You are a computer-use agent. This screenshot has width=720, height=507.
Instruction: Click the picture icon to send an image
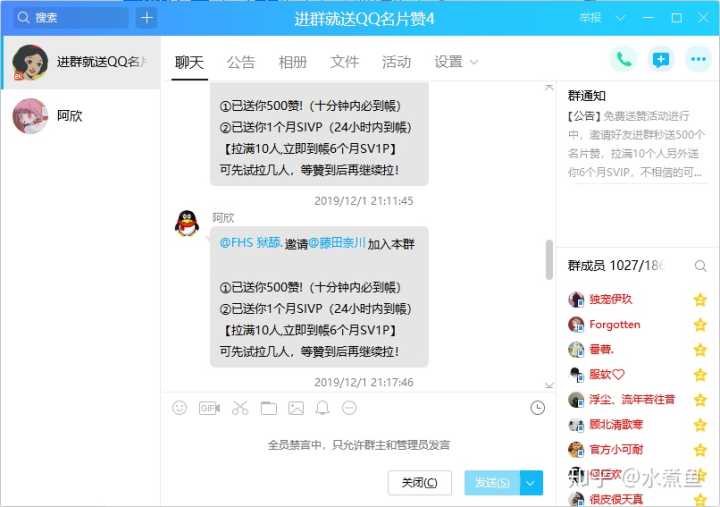pyautogui.click(x=296, y=407)
